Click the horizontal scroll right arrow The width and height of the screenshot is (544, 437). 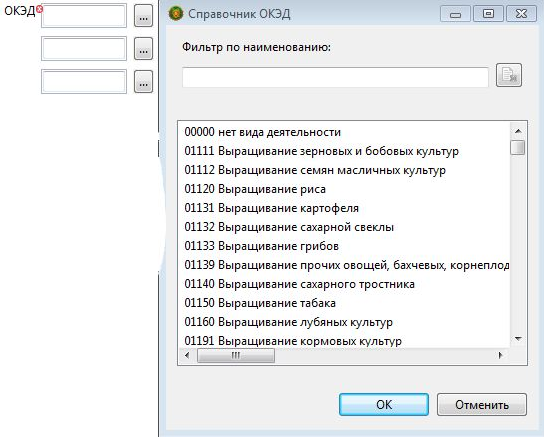tap(500, 355)
